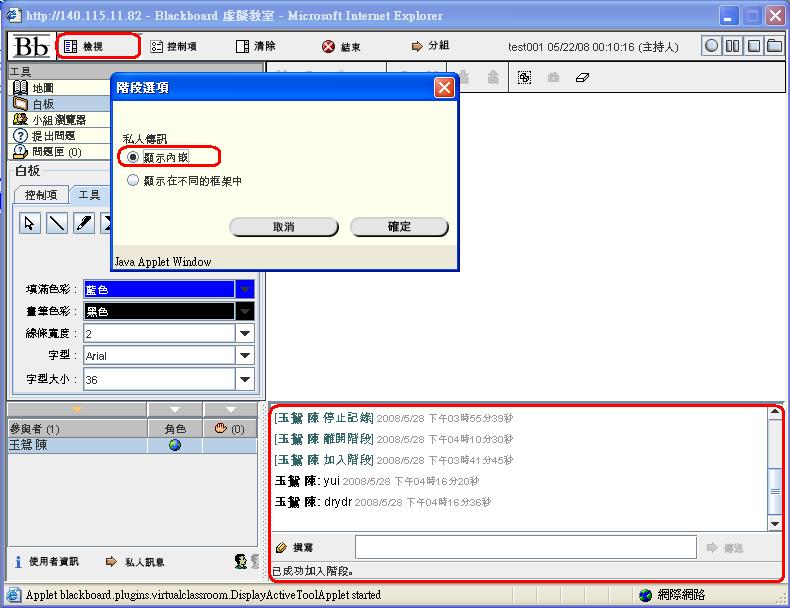Open the 檢視 menu

[97, 46]
